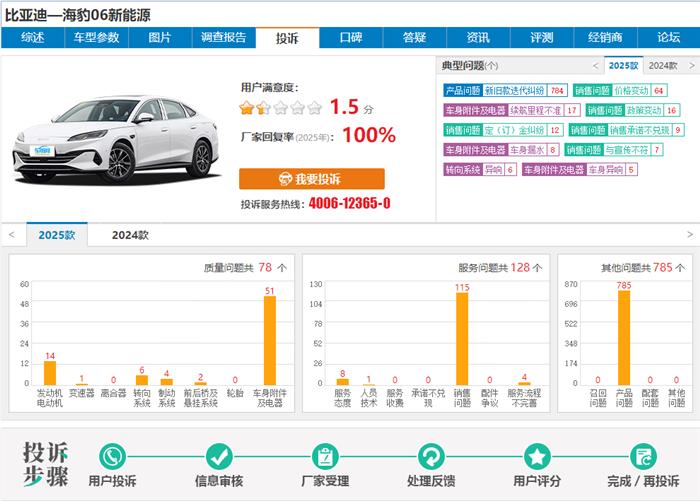Click the 厂家受理 clipboard step icon
This screenshot has width=700, height=503.
point(325,457)
